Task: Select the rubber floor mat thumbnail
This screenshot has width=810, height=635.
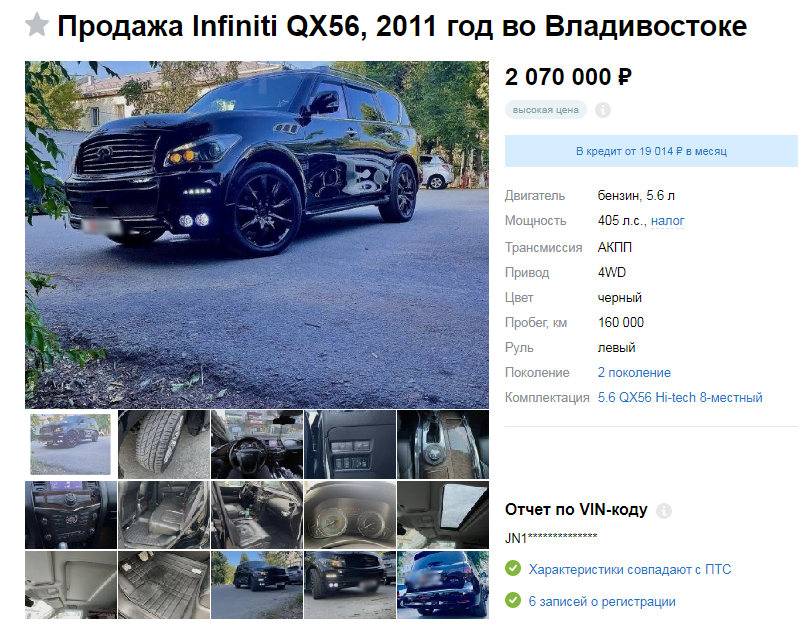Action: click(x=164, y=585)
